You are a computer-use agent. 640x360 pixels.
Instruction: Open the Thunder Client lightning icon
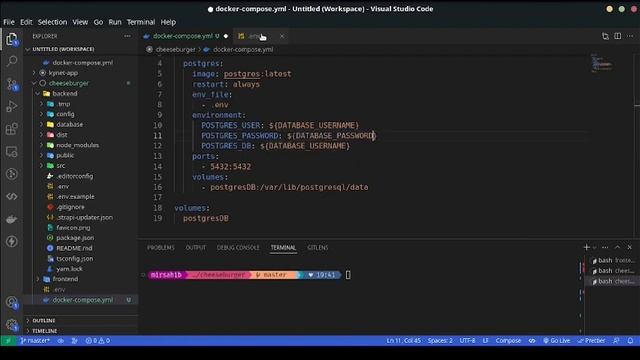coord(11,241)
